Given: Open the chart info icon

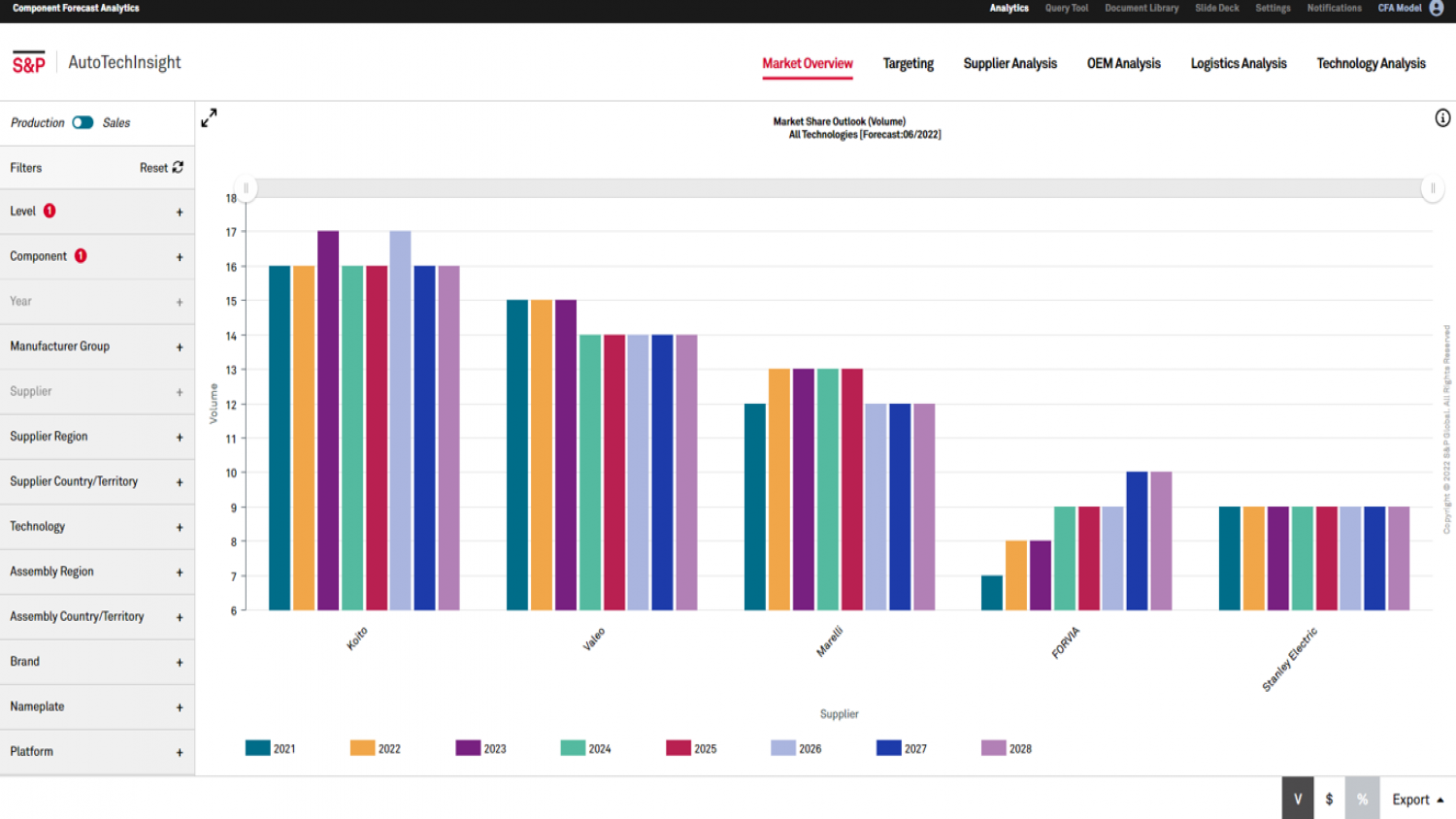Looking at the screenshot, I should pos(1442,118).
